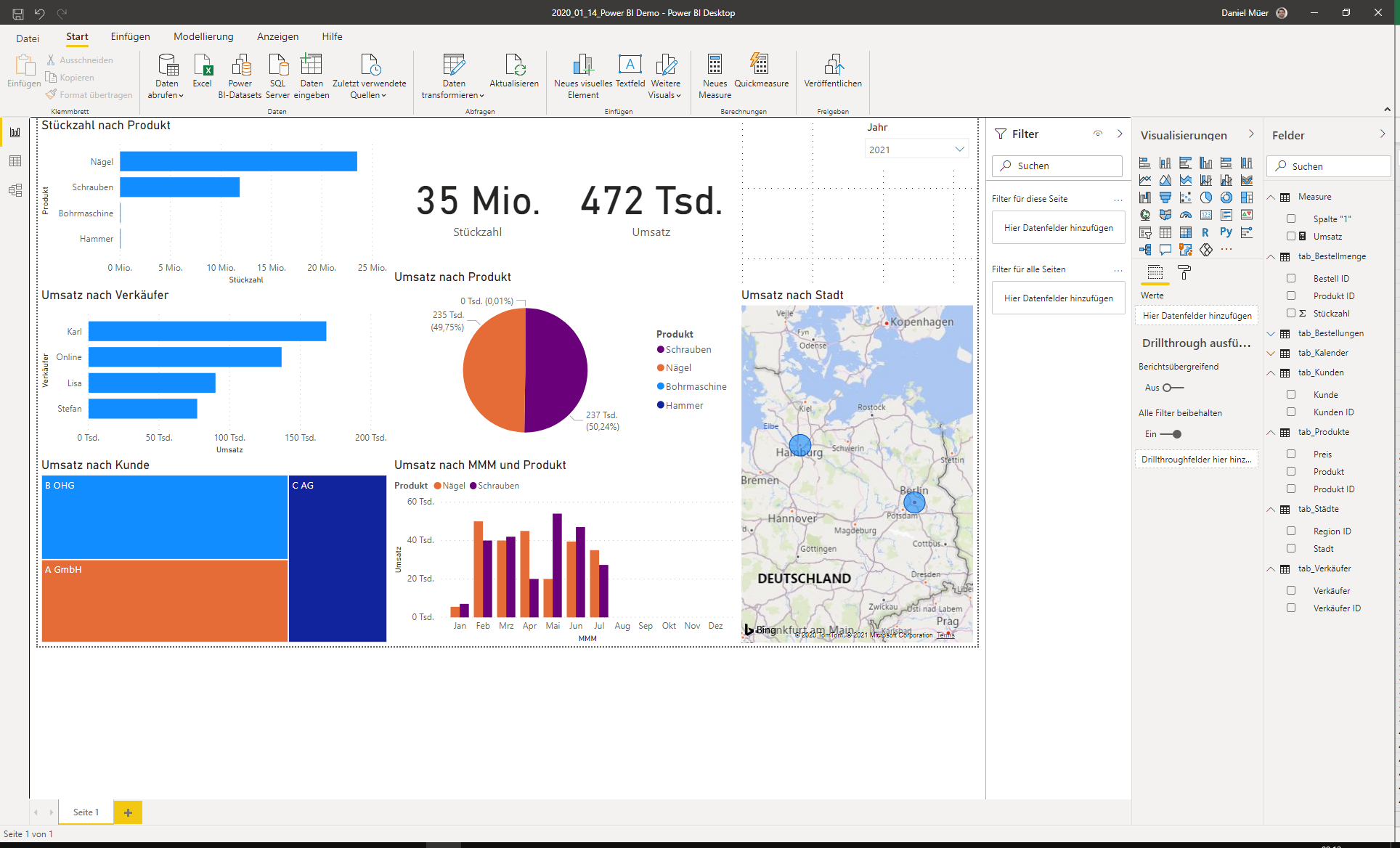
Task: Open the Datei menu
Action: pyautogui.click(x=28, y=38)
